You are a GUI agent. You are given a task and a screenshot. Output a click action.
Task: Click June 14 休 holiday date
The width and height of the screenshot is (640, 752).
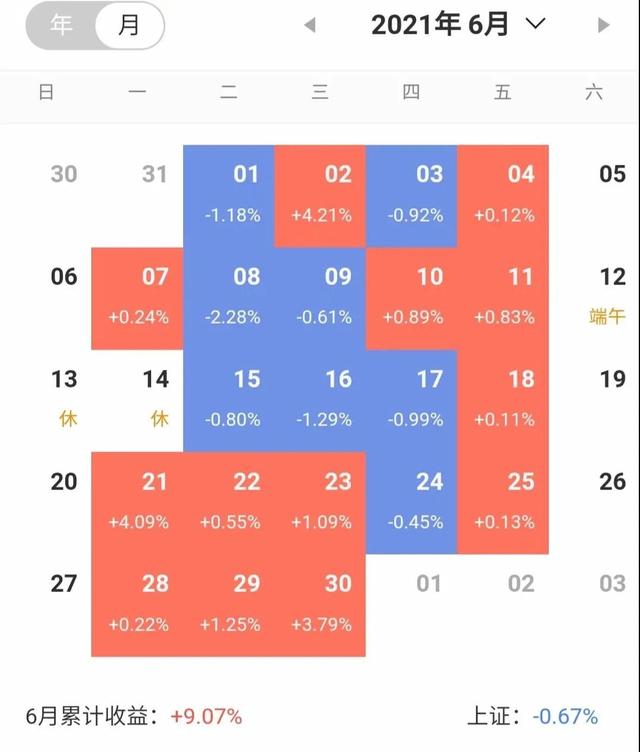(155, 398)
